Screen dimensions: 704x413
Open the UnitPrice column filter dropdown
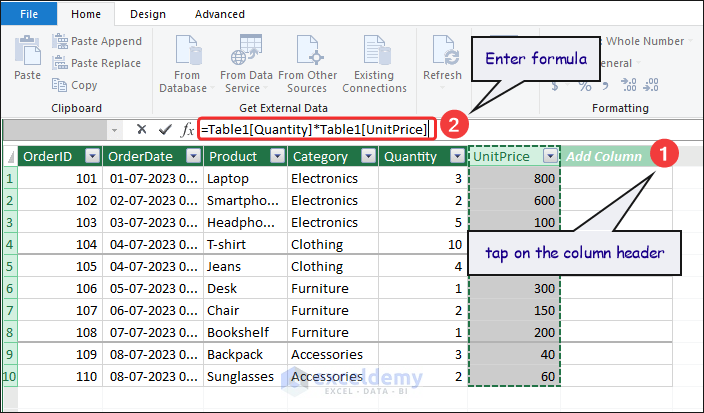pos(550,156)
